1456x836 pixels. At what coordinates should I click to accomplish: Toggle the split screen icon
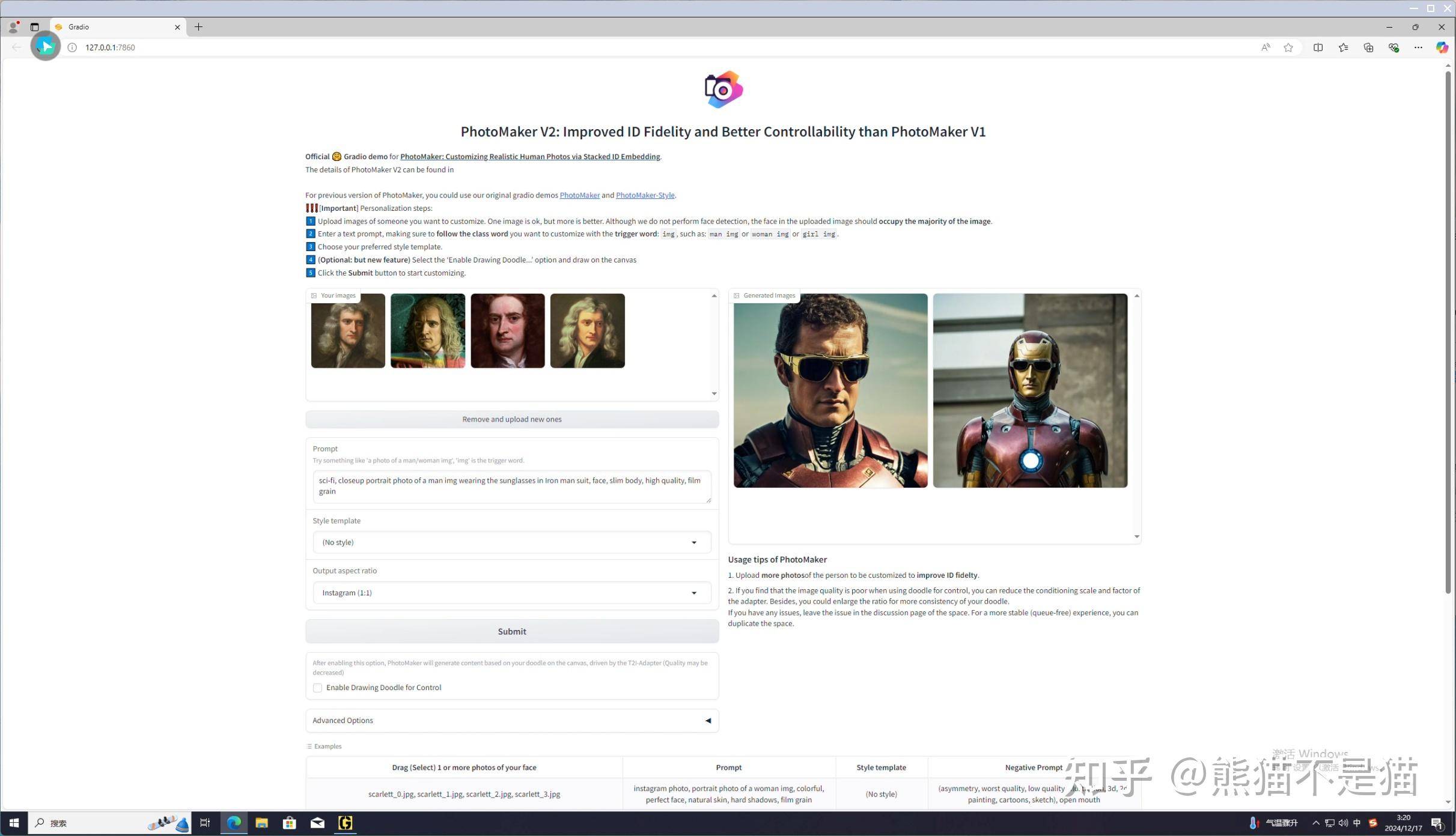(x=1318, y=47)
